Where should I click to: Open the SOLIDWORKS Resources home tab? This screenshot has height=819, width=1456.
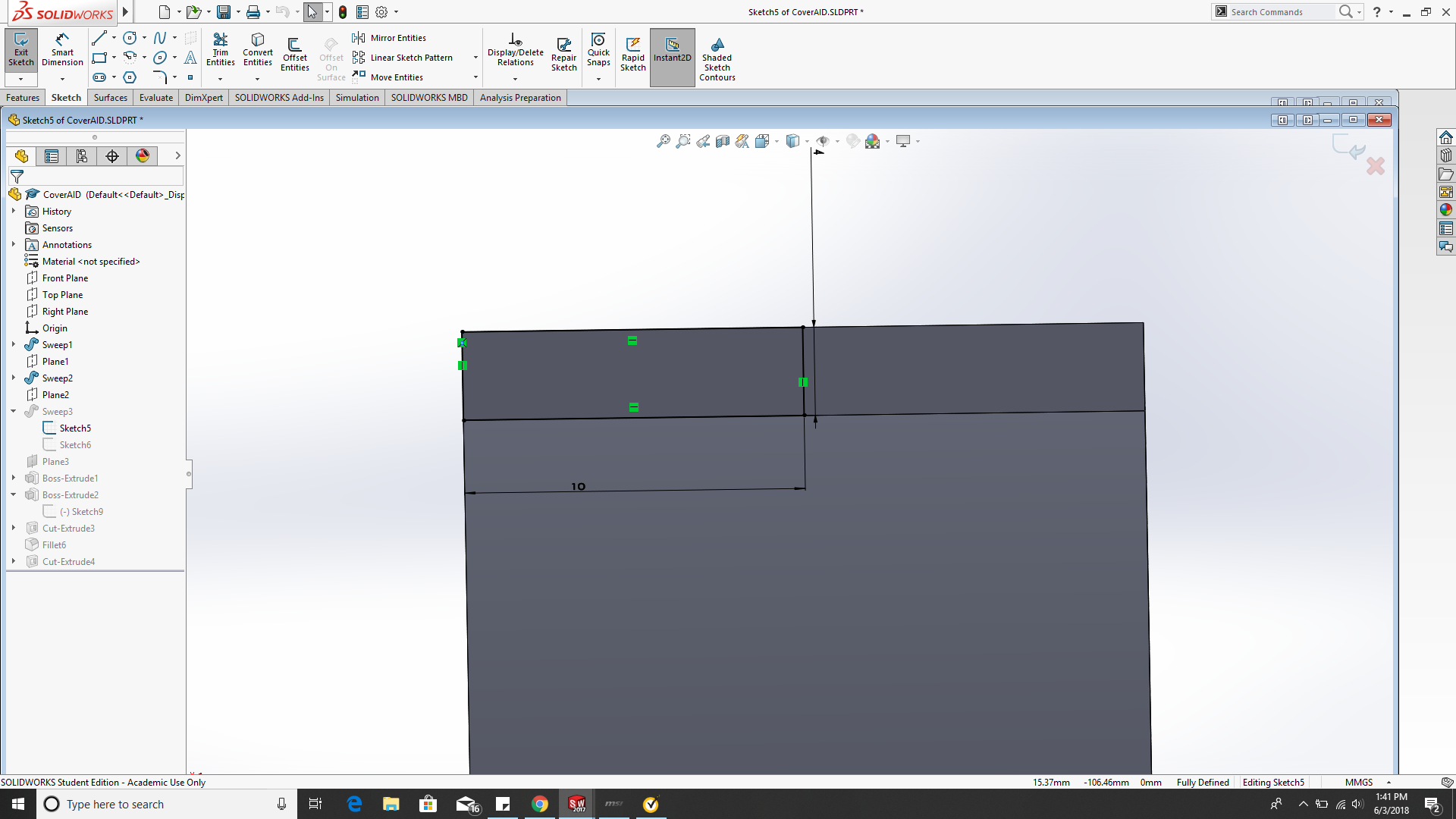pyautogui.click(x=1446, y=137)
